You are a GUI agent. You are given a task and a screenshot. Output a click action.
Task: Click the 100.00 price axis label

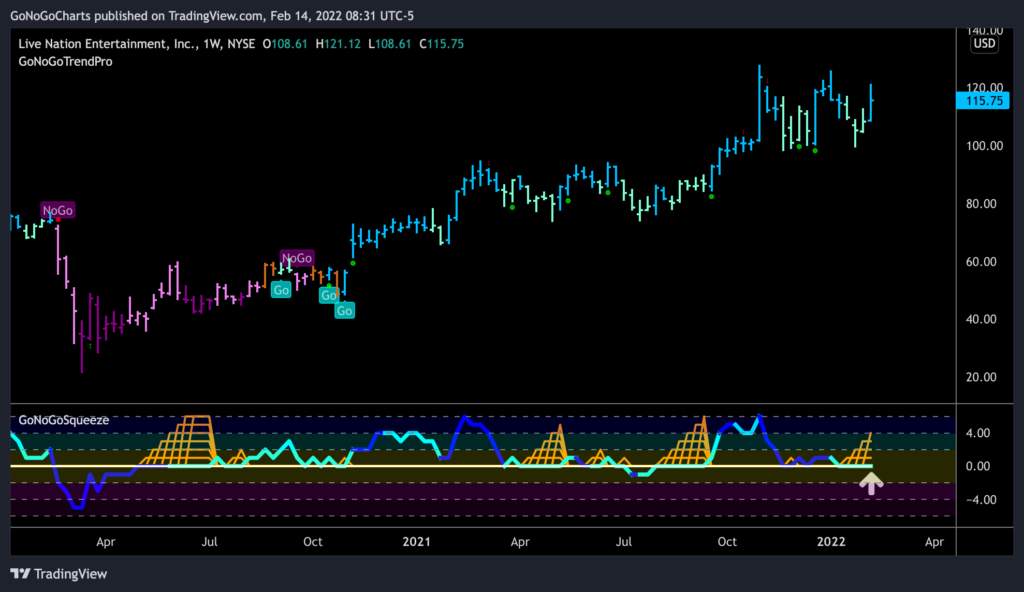[984, 146]
